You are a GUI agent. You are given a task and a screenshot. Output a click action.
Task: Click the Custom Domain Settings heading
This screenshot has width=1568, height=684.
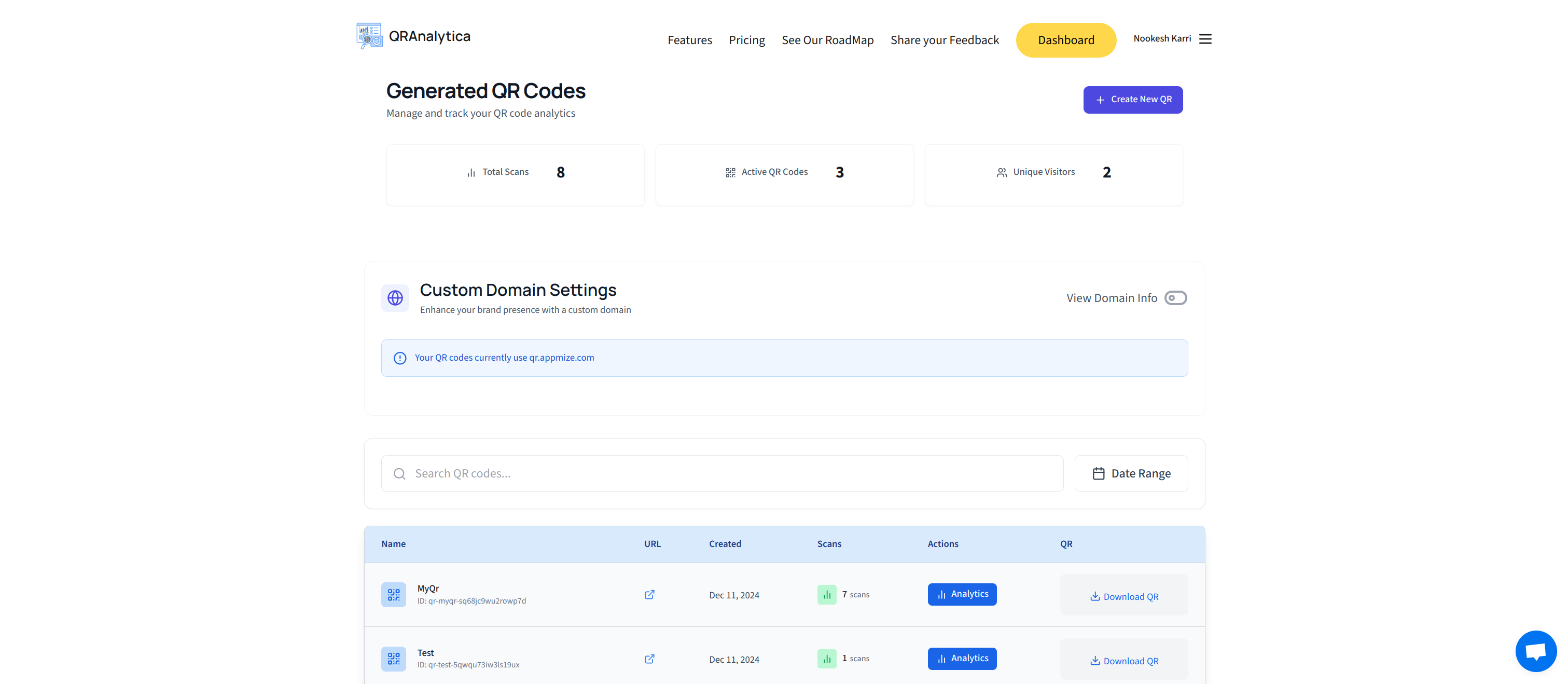pyautogui.click(x=518, y=290)
